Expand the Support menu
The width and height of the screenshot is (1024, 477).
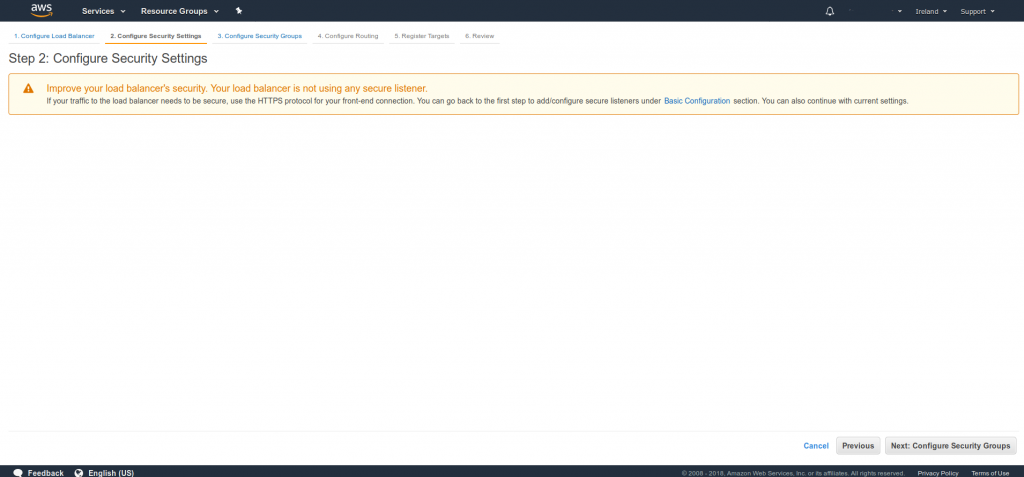[977, 11]
